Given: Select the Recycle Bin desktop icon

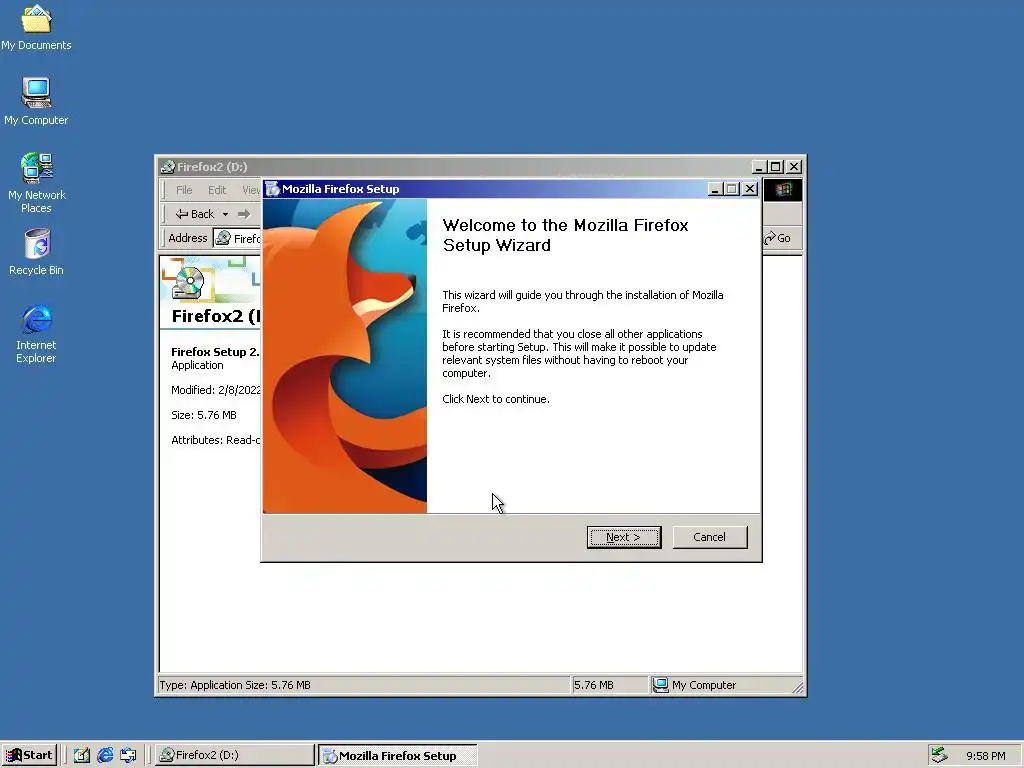Looking at the screenshot, I should coord(36,252).
